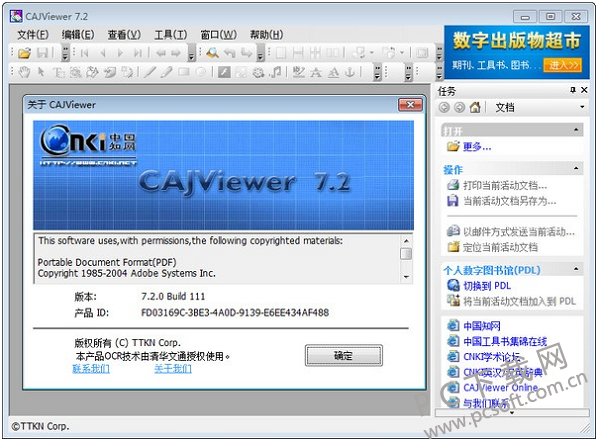Viewport: 600px width, 441px height.
Task: Click down arrow at task pane bottom
Action: pos(512,413)
